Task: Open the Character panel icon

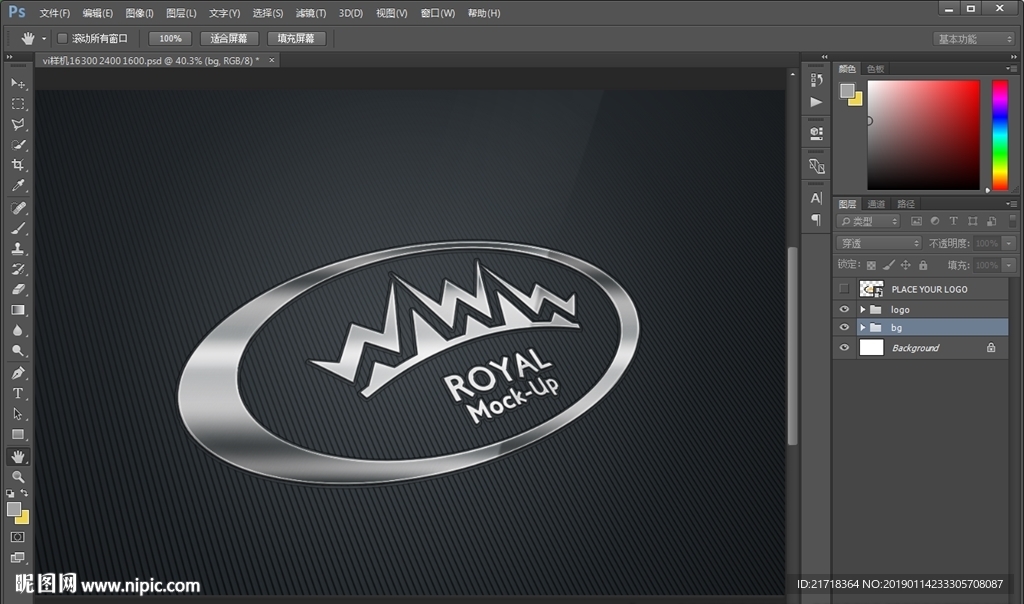Action: (816, 198)
